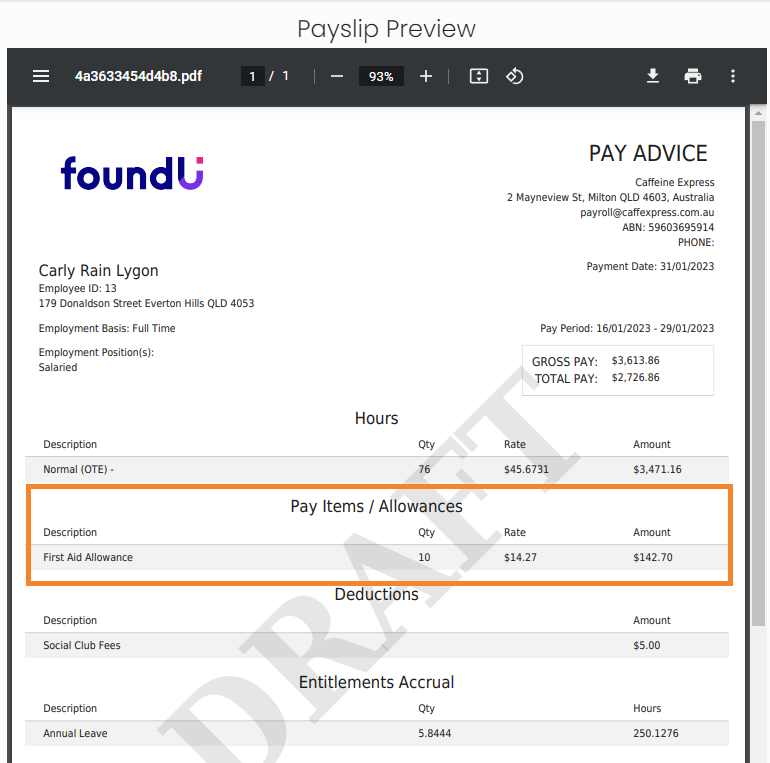Print the payslip using the printer icon

(x=693, y=76)
